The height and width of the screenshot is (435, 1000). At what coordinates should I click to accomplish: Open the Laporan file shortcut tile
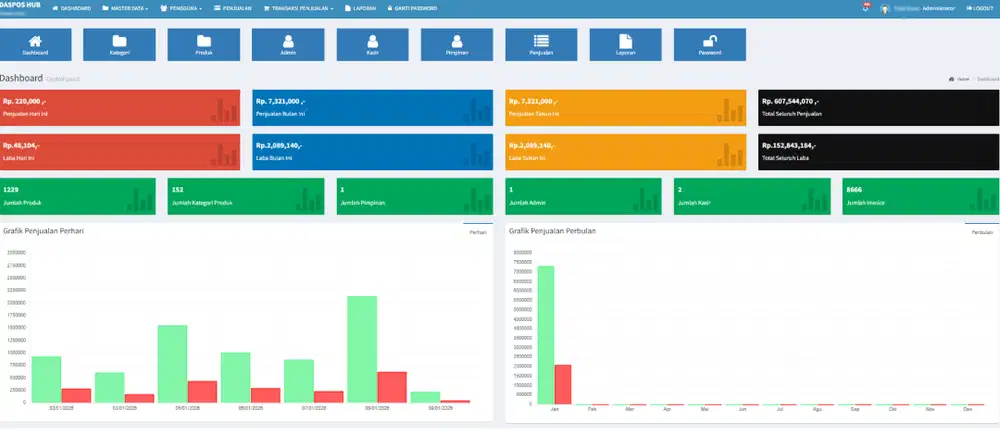625,44
